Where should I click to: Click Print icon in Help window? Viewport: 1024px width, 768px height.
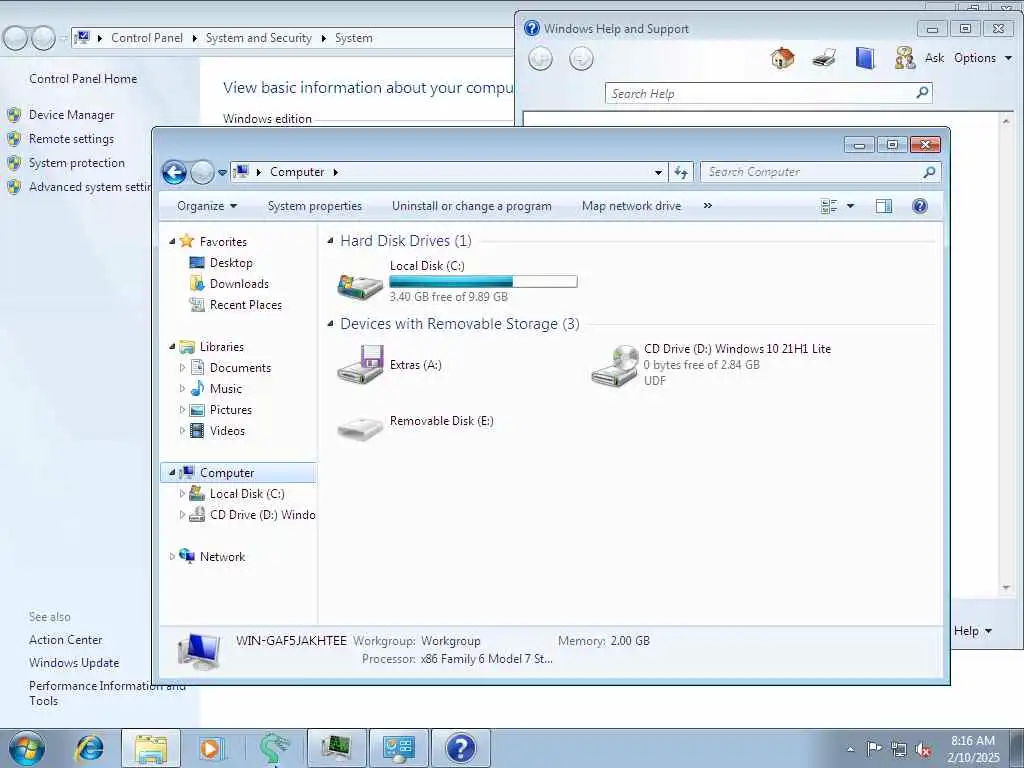(824, 59)
